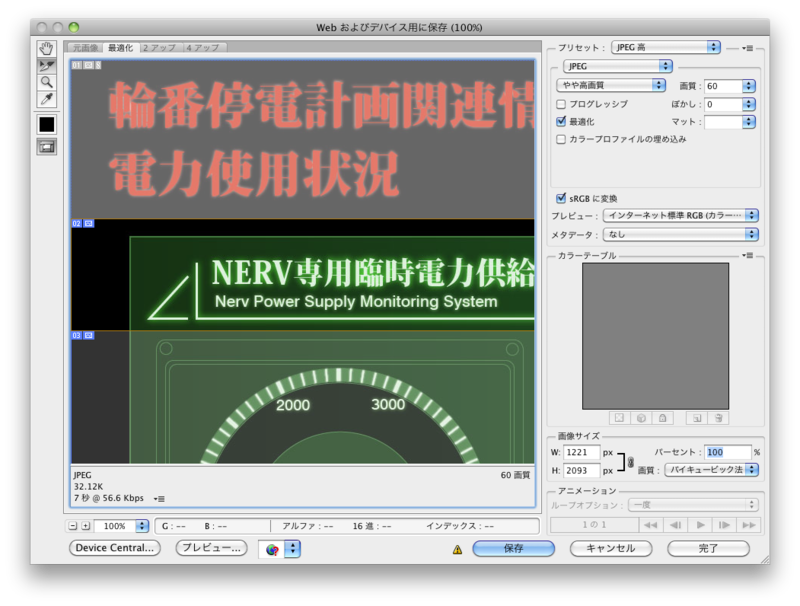Go to last animation frame
Viewport: 800px width, 606px height.
pos(748,525)
